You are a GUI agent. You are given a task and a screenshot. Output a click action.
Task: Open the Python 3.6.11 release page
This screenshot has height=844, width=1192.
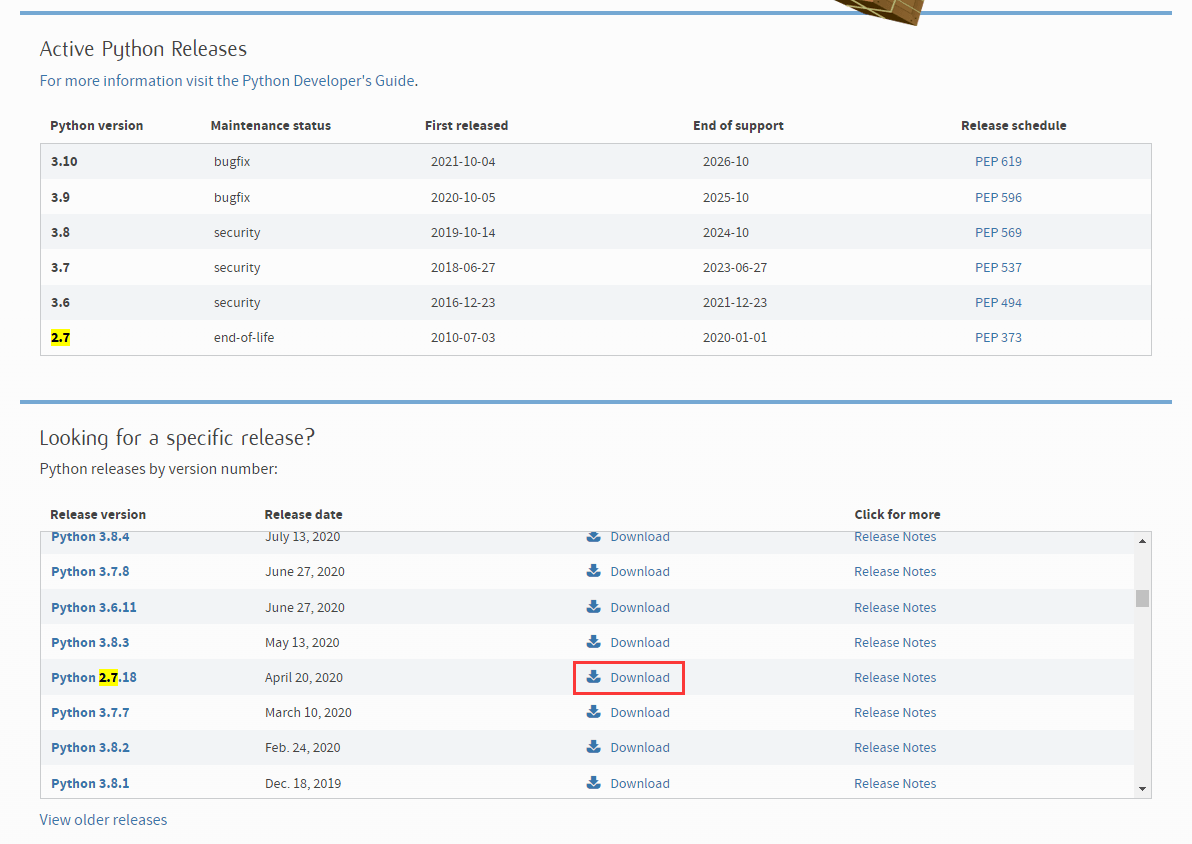pyautogui.click(x=94, y=607)
